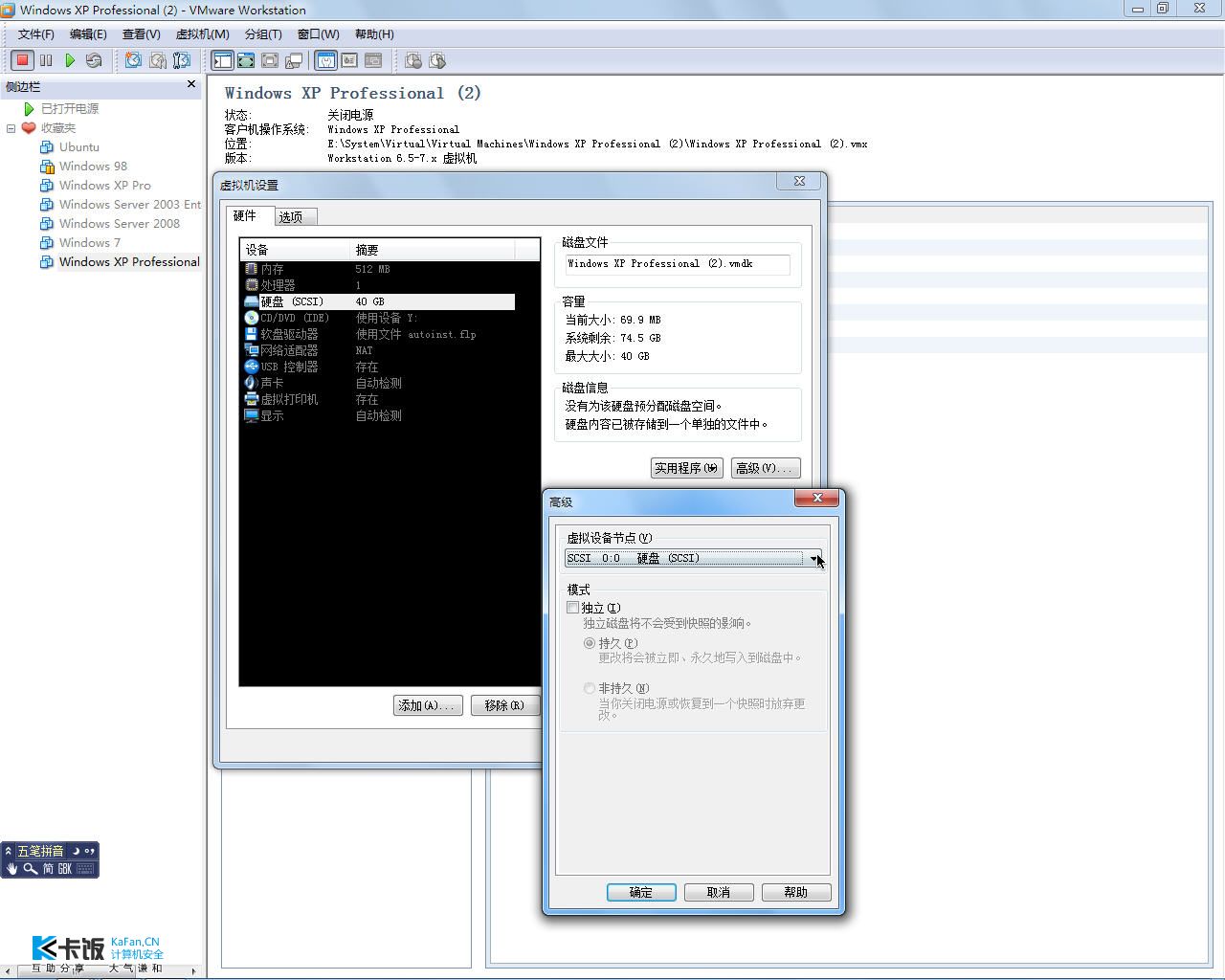This screenshot has height=980, width=1225.
Task: Select Windows 7 VM in sidebar
Action: (x=89, y=242)
